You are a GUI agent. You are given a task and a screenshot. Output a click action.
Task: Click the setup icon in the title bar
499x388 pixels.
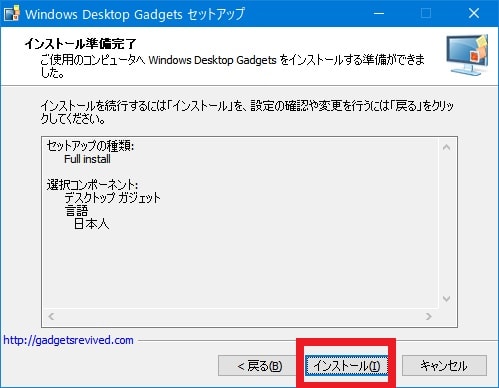[11, 14]
